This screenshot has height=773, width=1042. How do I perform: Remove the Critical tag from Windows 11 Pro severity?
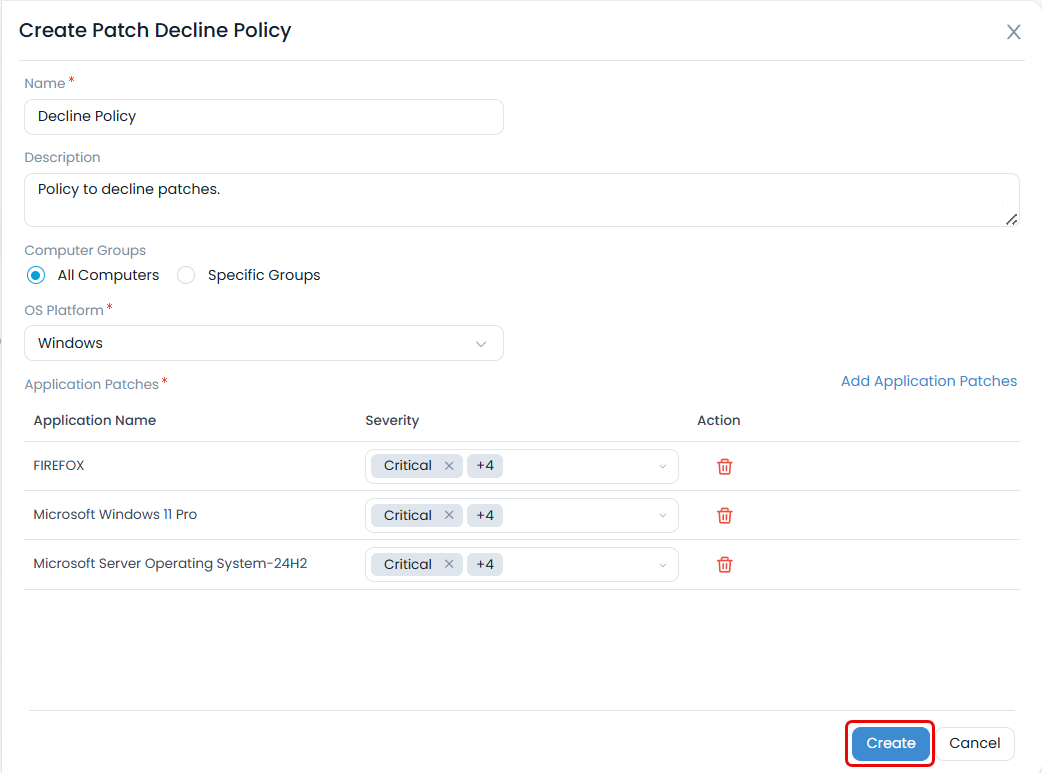(449, 515)
